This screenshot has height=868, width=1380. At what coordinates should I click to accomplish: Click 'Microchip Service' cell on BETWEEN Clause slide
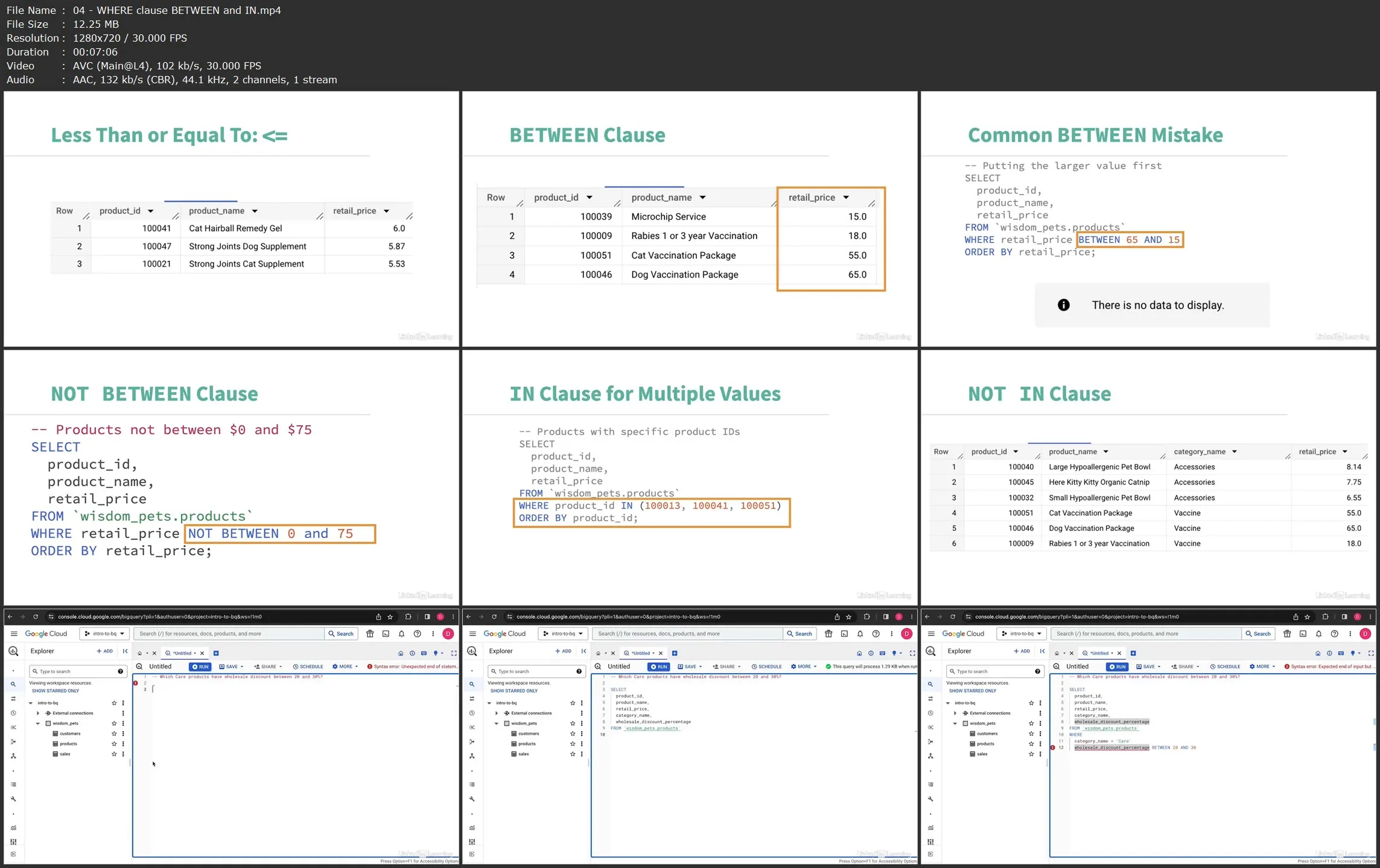point(668,217)
